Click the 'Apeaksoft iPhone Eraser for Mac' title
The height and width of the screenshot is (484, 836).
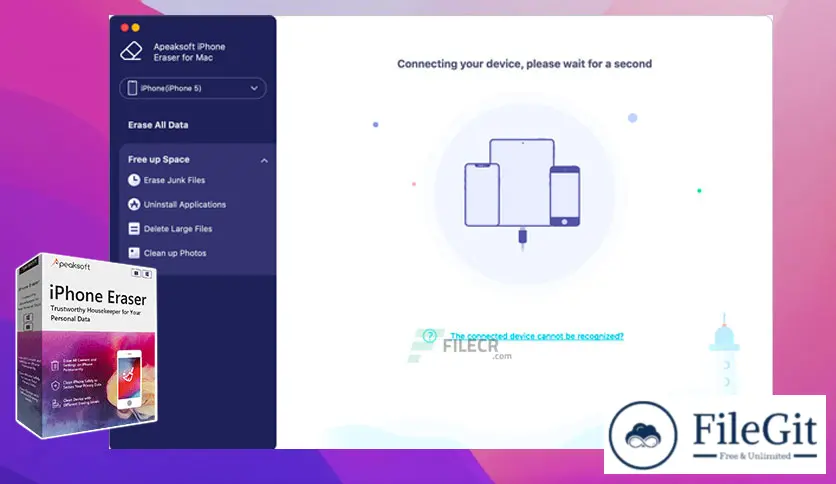point(189,52)
